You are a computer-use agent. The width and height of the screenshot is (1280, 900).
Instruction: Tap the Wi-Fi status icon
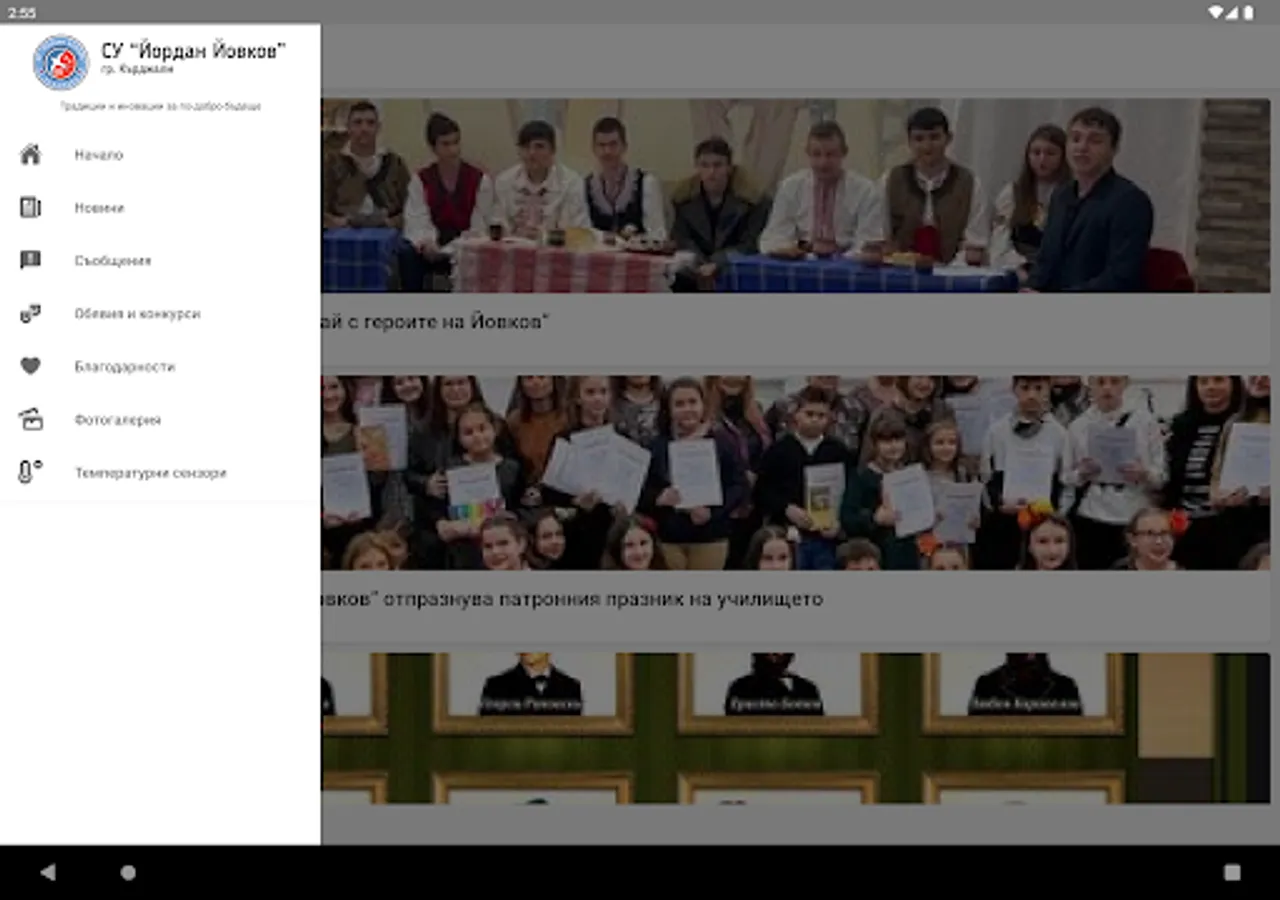click(1216, 12)
